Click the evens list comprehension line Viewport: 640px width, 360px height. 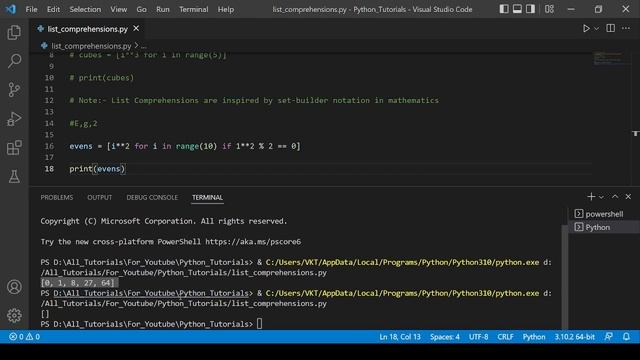(184, 146)
